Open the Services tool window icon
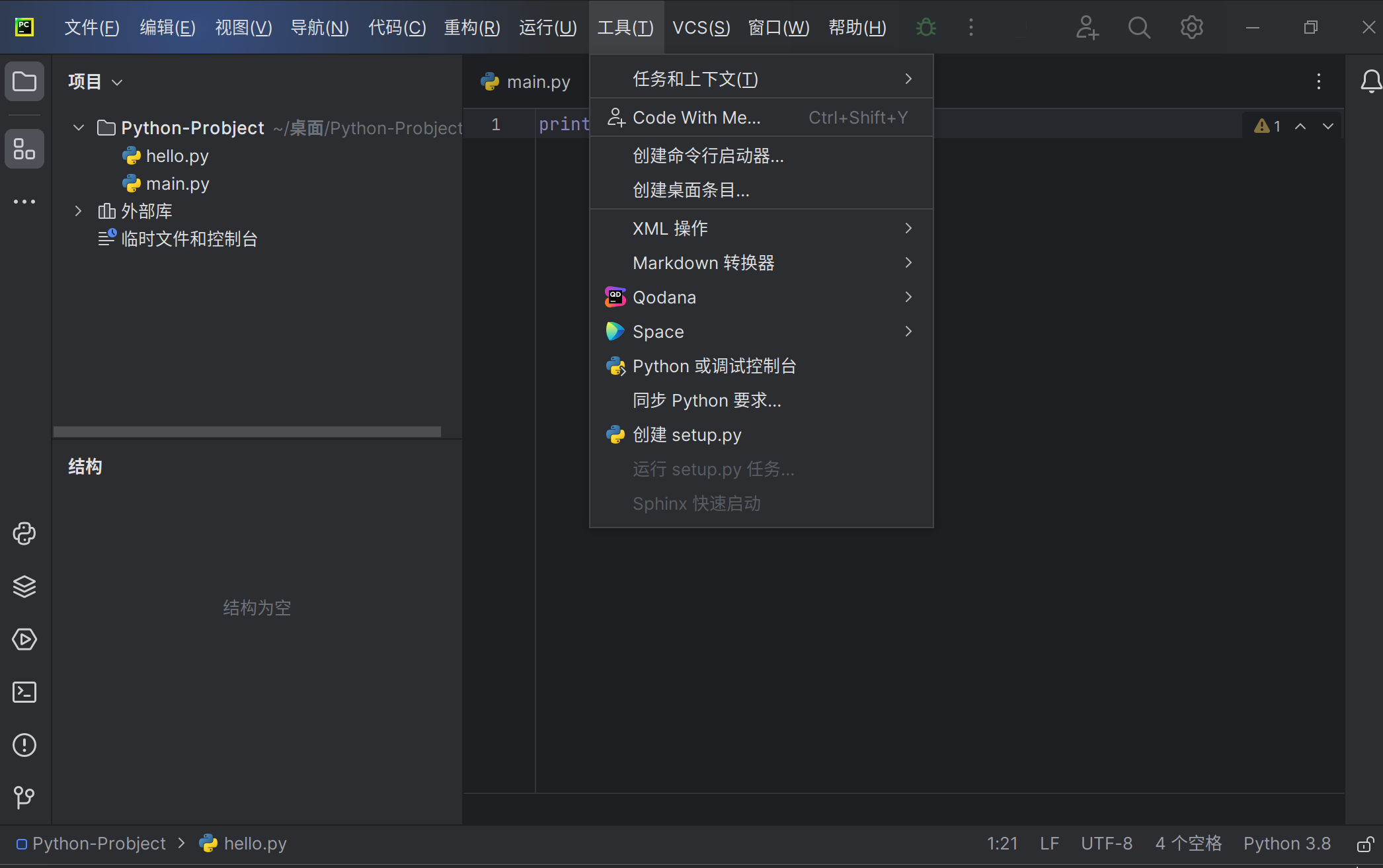1383x868 pixels. (x=24, y=639)
